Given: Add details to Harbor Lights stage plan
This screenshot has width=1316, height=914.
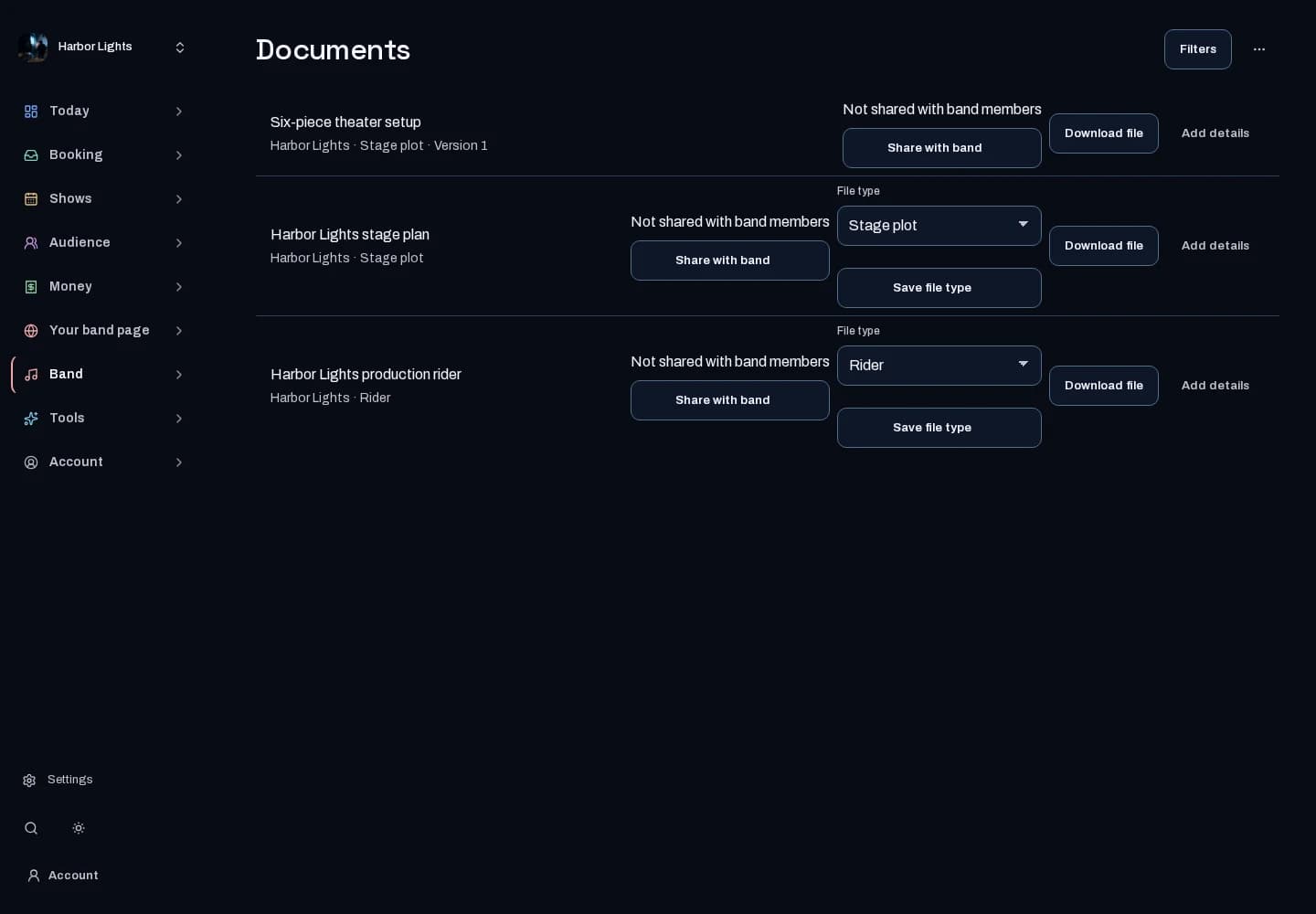Looking at the screenshot, I should [1215, 246].
